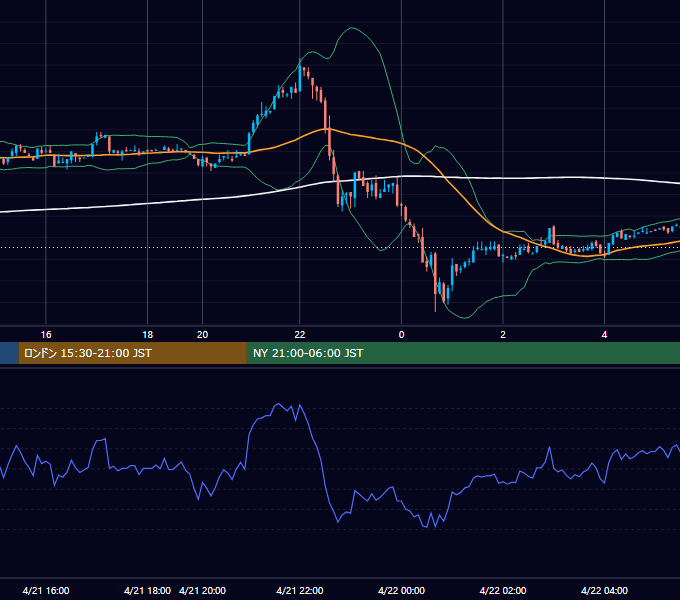The height and width of the screenshot is (600, 680).
Task: Click the 4/21 18:00 date label
Action: (x=147, y=590)
